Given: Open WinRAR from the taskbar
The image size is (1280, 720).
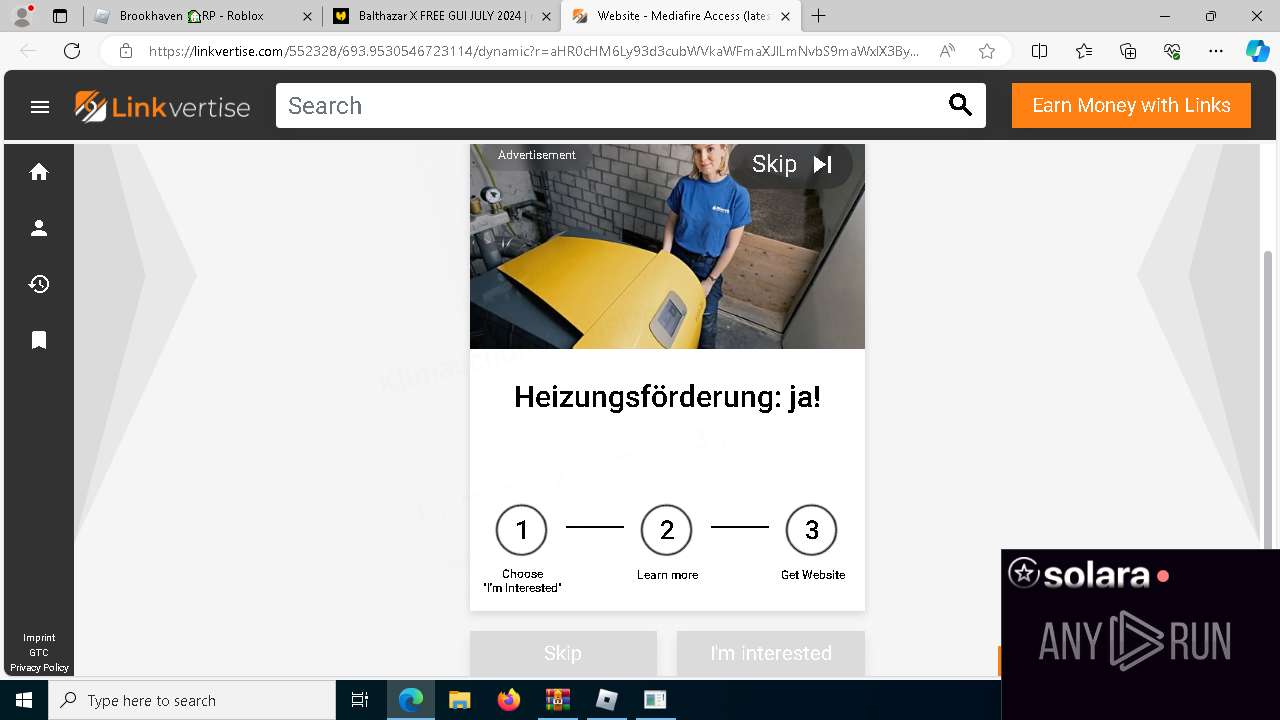Looking at the screenshot, I should click(x=557, y=700).
